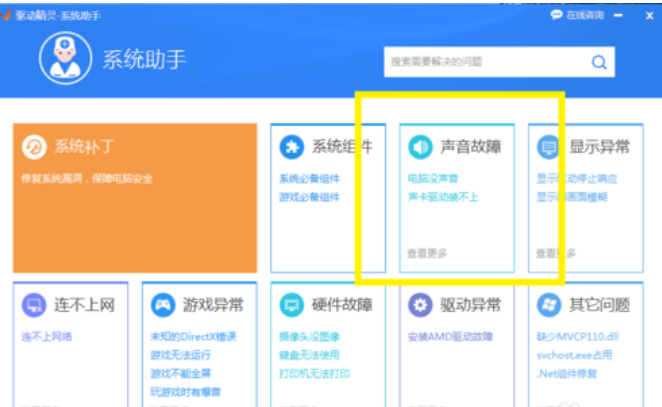The width and height of the screenshot is (662, 407).
Task: Click the search box 搜索需要解决的问题
Action: (485, 62)
